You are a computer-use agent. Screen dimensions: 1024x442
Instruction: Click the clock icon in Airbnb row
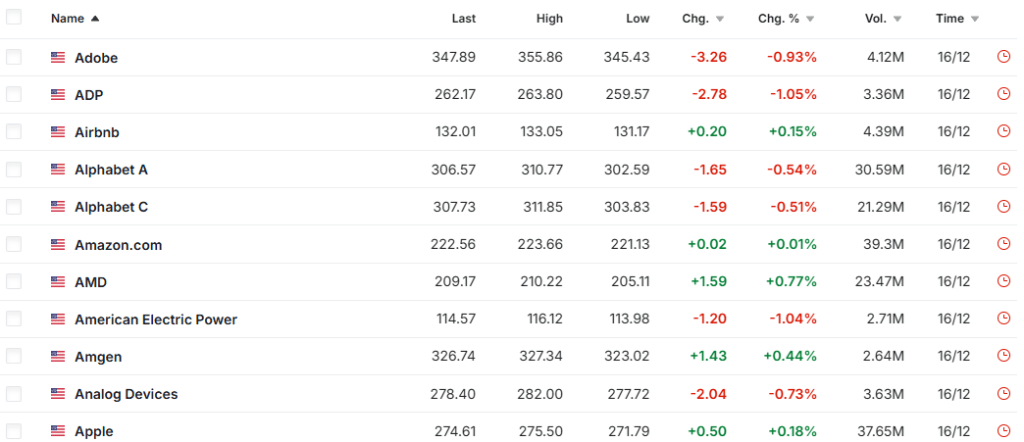coord(1004,132)
